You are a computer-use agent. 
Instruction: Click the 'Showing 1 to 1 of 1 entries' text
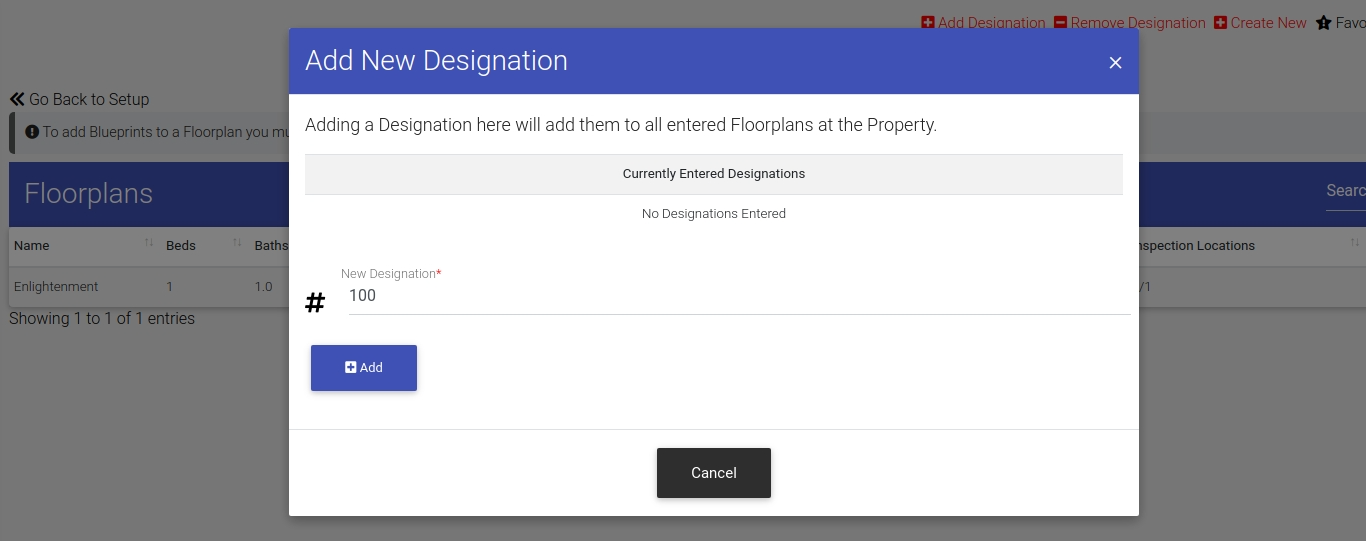click(x=102, y=319)
